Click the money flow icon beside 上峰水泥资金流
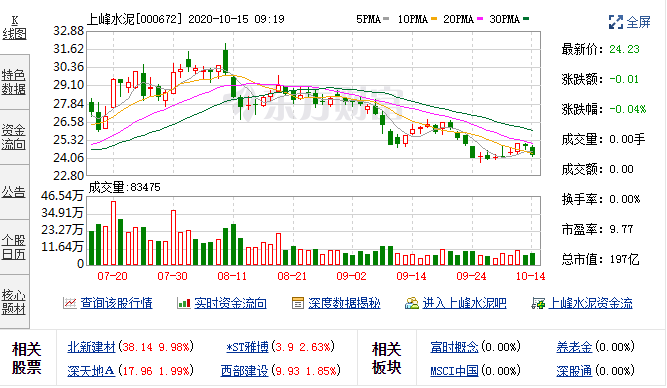This screenshot has width=667, height=388. [538, 303]
